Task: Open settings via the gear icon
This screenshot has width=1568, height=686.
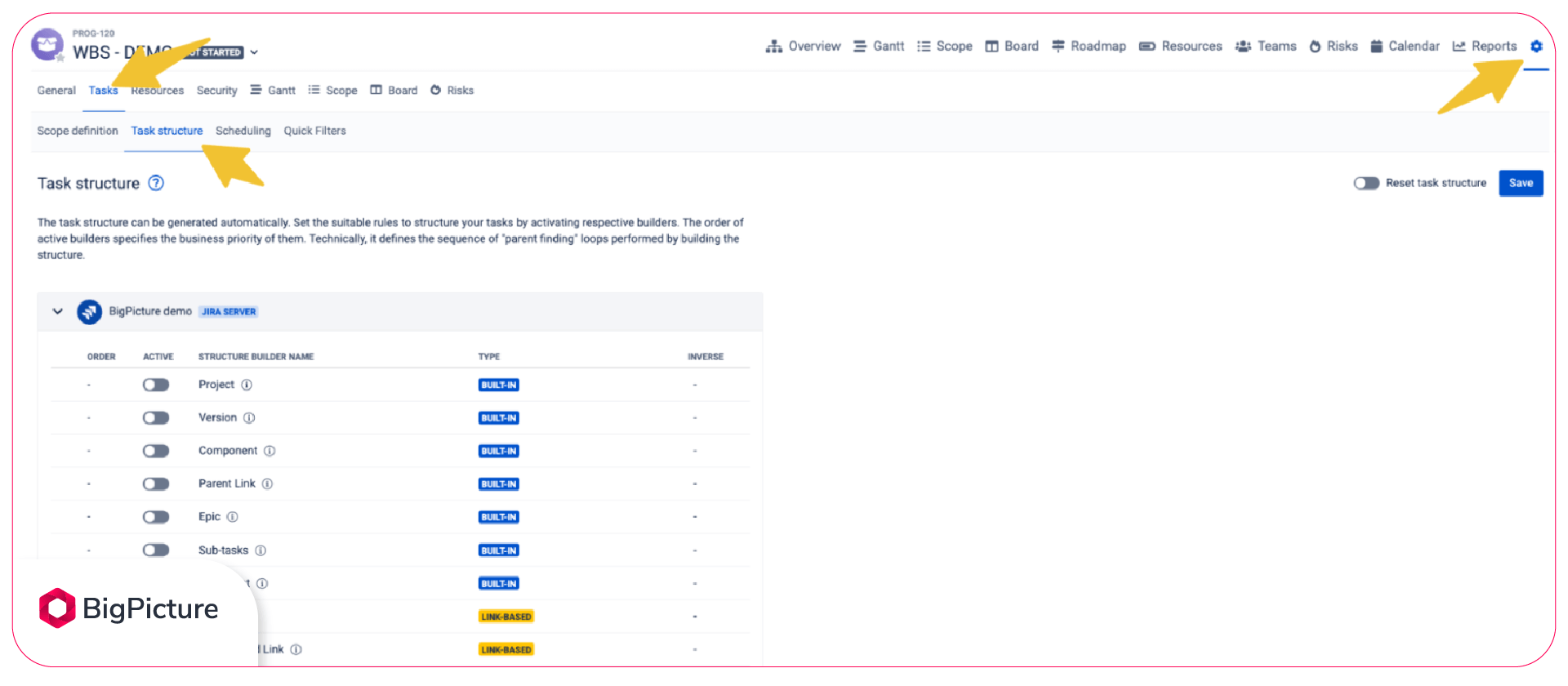Action: 1535,47
